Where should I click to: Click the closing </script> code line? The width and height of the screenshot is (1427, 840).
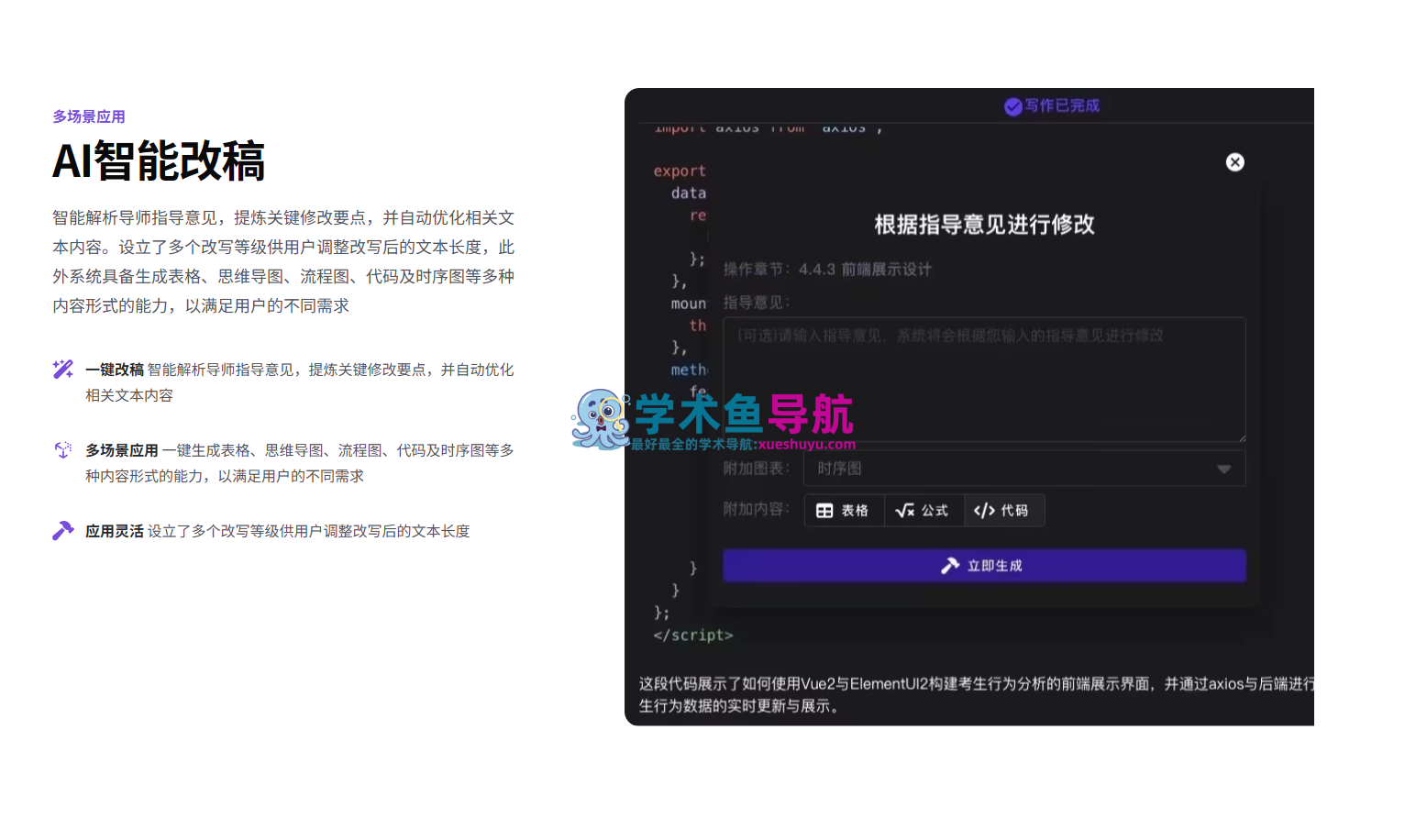click(x=692, y=636)
